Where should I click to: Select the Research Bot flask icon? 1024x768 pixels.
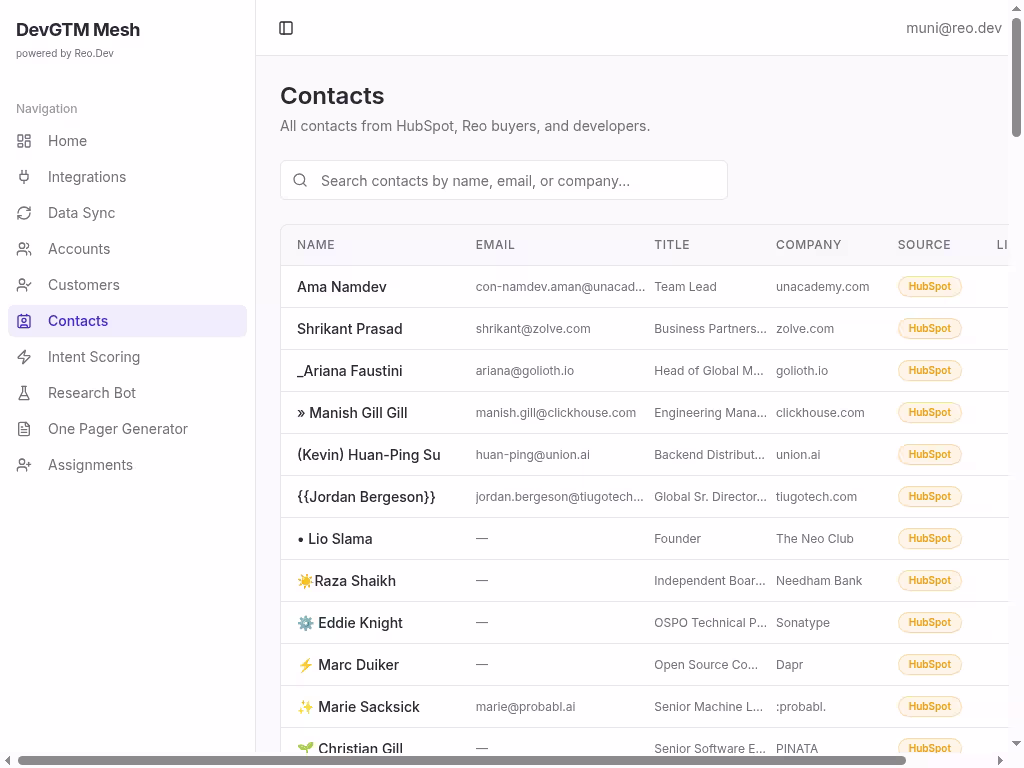(24, 393)
